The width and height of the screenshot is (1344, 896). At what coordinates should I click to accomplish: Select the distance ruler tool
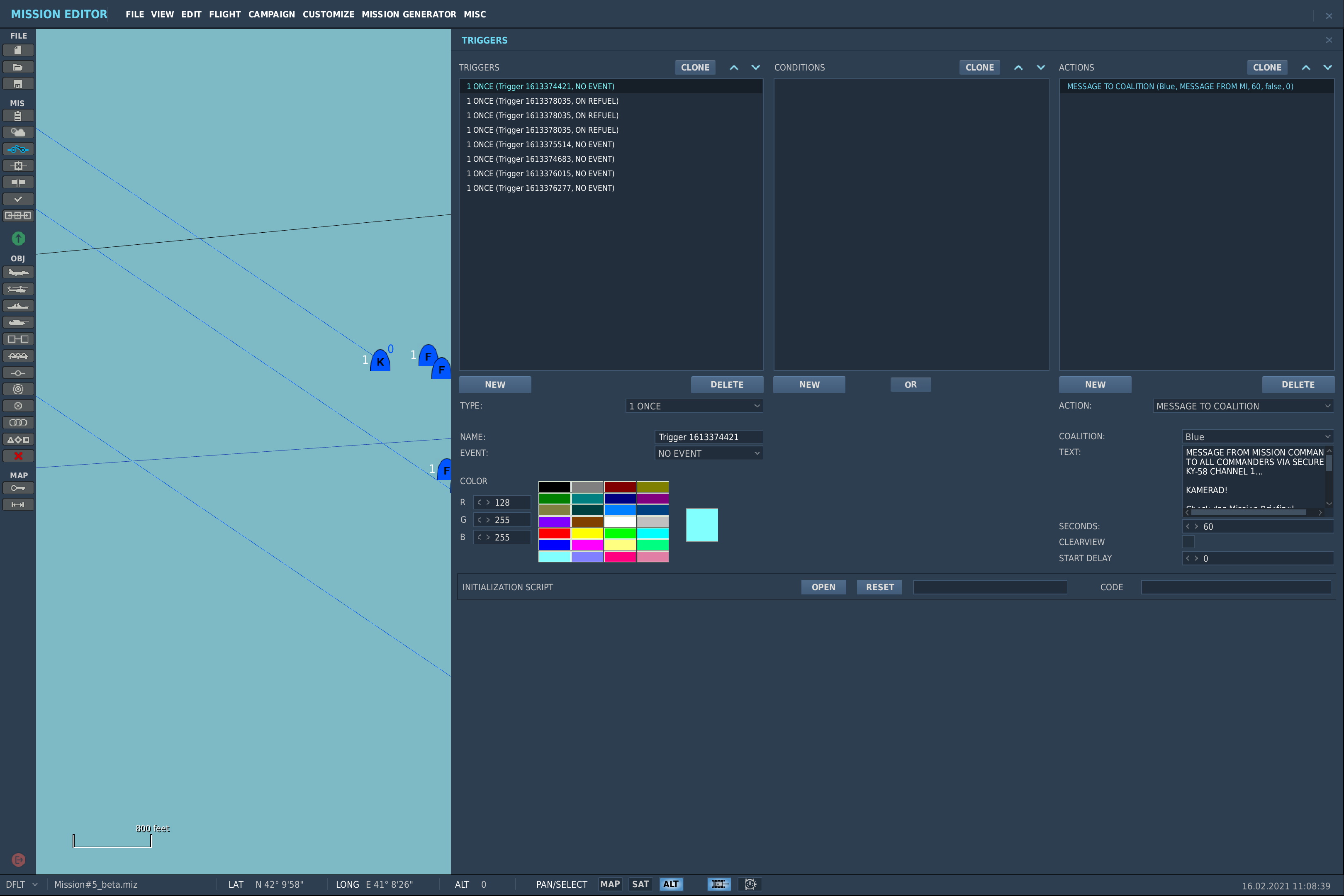click(x=18, y=504)
